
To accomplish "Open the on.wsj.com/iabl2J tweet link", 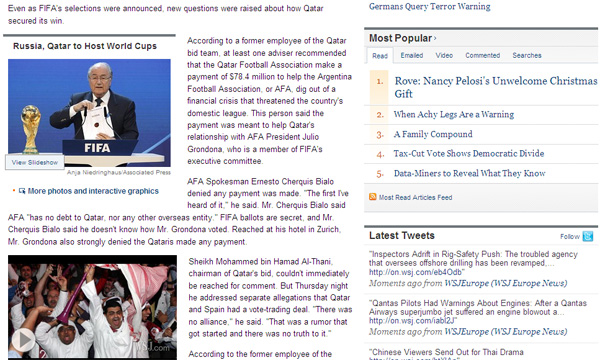I will pyautogui.click(x=412, y=321).
